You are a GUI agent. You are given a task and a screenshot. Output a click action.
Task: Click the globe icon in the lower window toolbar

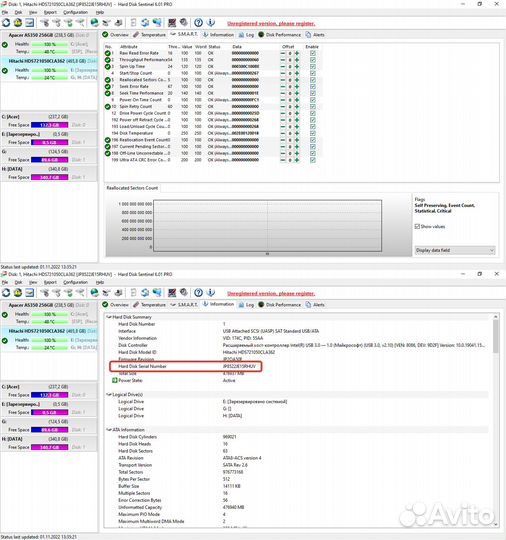pos(94,293)
